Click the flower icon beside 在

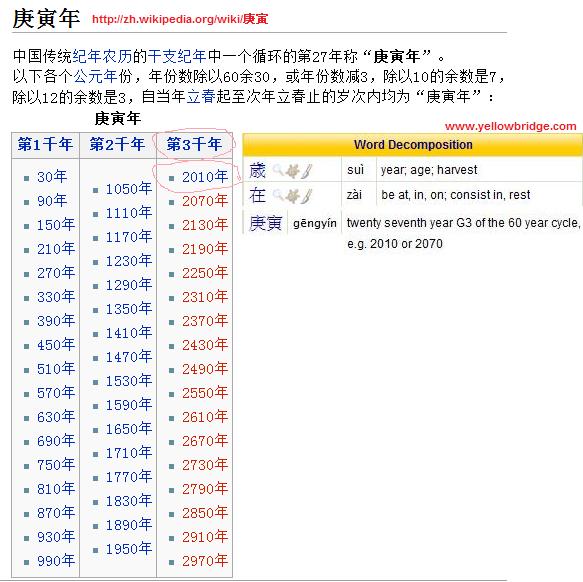pyautogui.click(x=293, y=196)
